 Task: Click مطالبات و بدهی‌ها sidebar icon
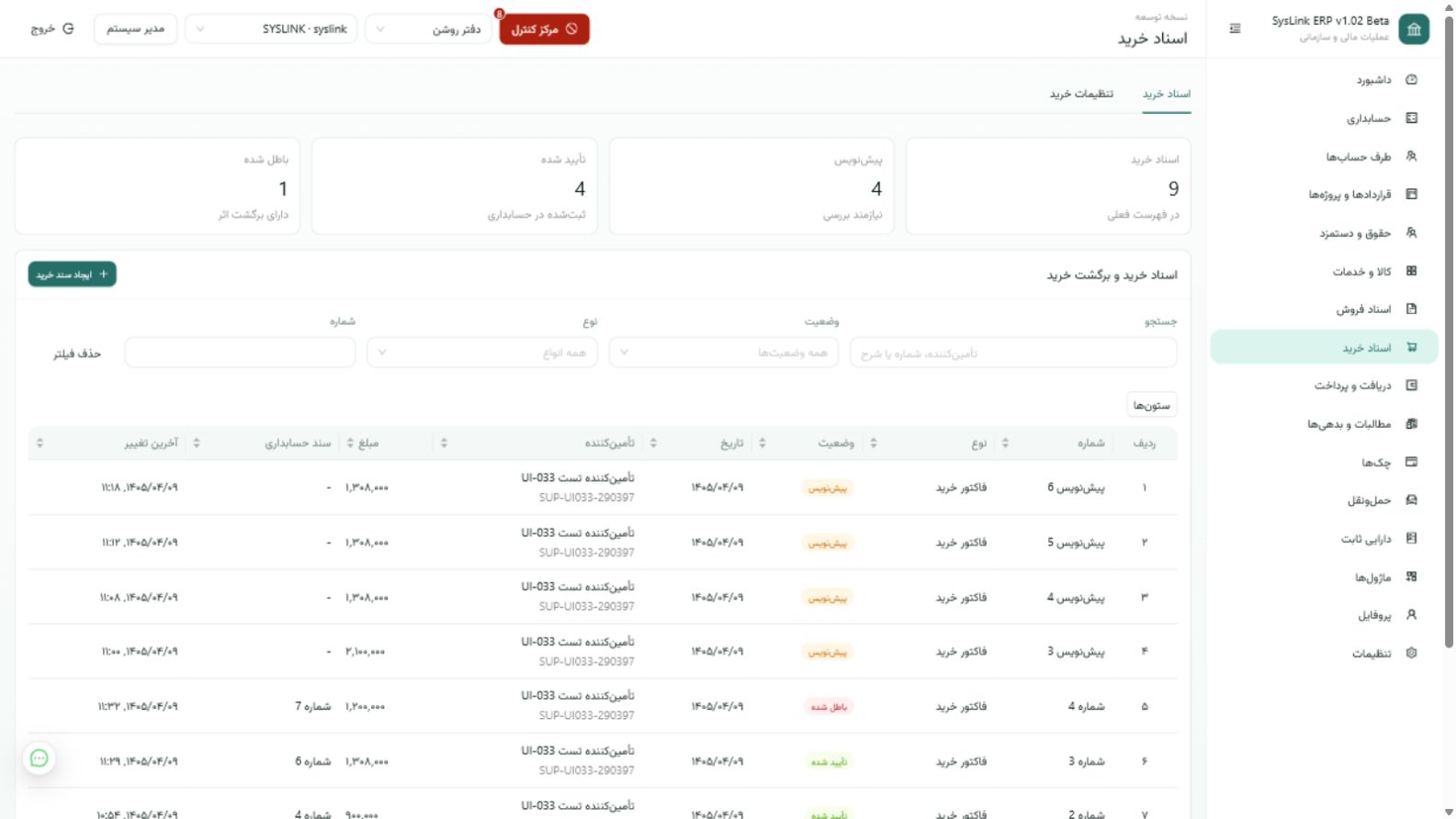(1412, 424)
